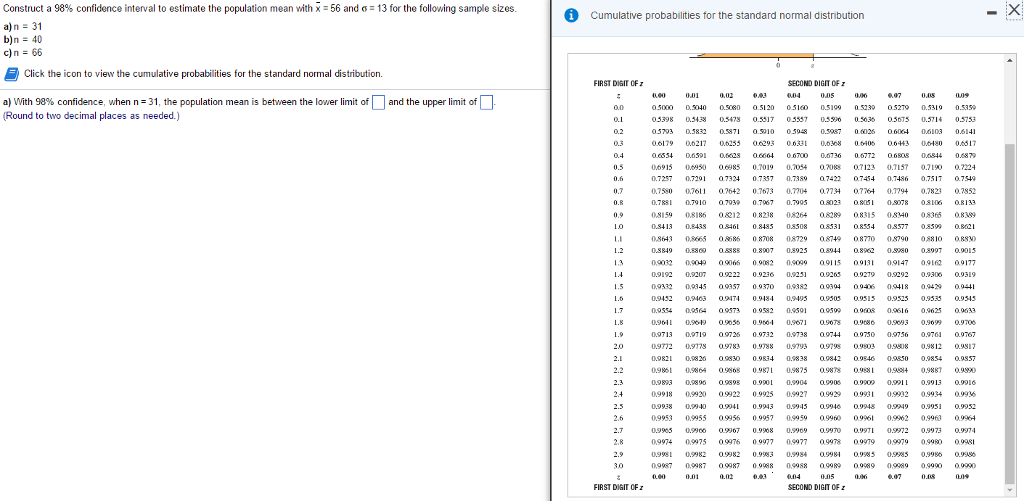Click the table cell 0.6179

[662, 143]
